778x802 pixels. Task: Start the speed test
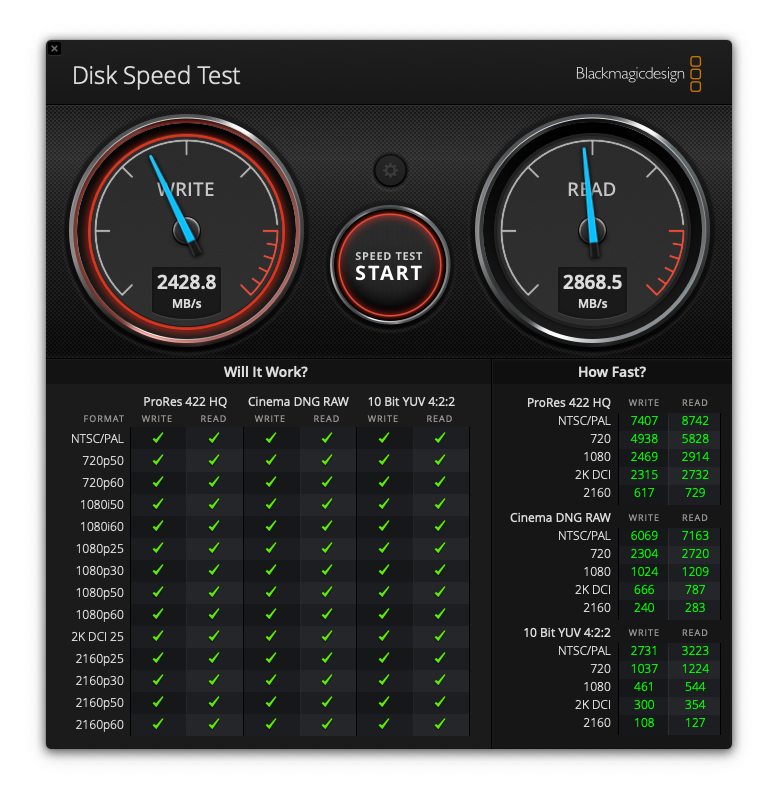pyautogui.click(x=390, y=265)
